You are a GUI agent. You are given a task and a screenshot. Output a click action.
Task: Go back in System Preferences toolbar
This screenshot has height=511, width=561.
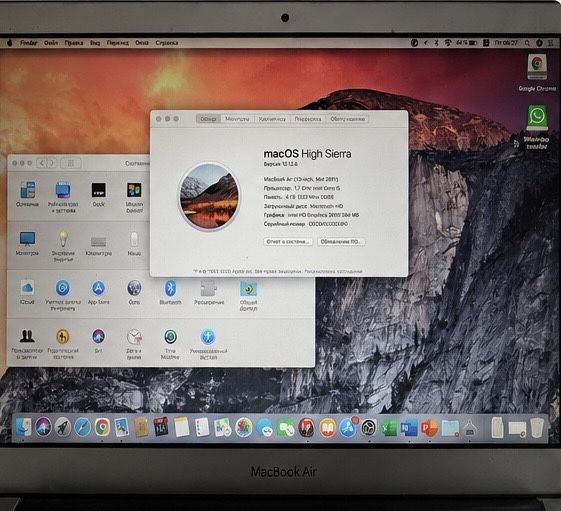tap(42, 163)
